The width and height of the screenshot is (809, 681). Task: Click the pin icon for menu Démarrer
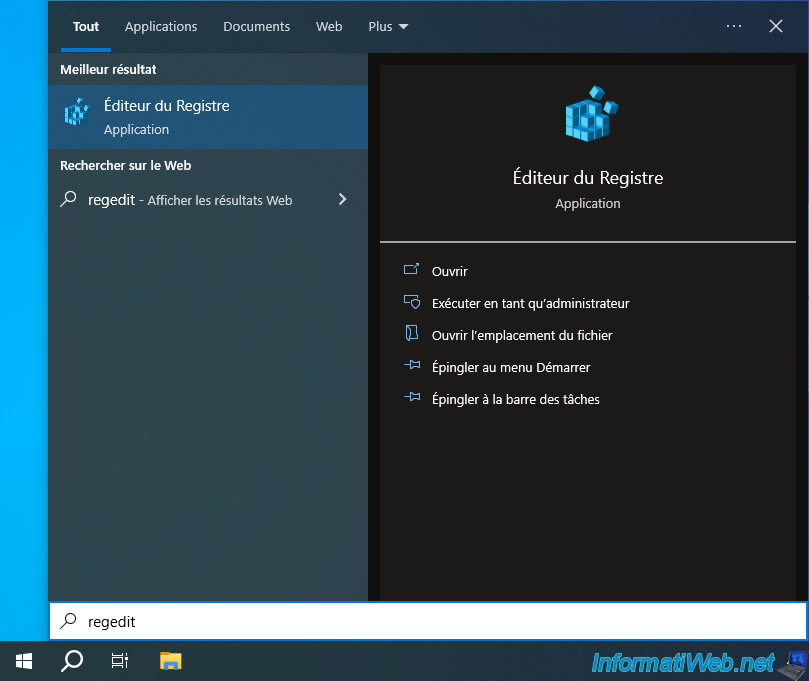(411, 366)
